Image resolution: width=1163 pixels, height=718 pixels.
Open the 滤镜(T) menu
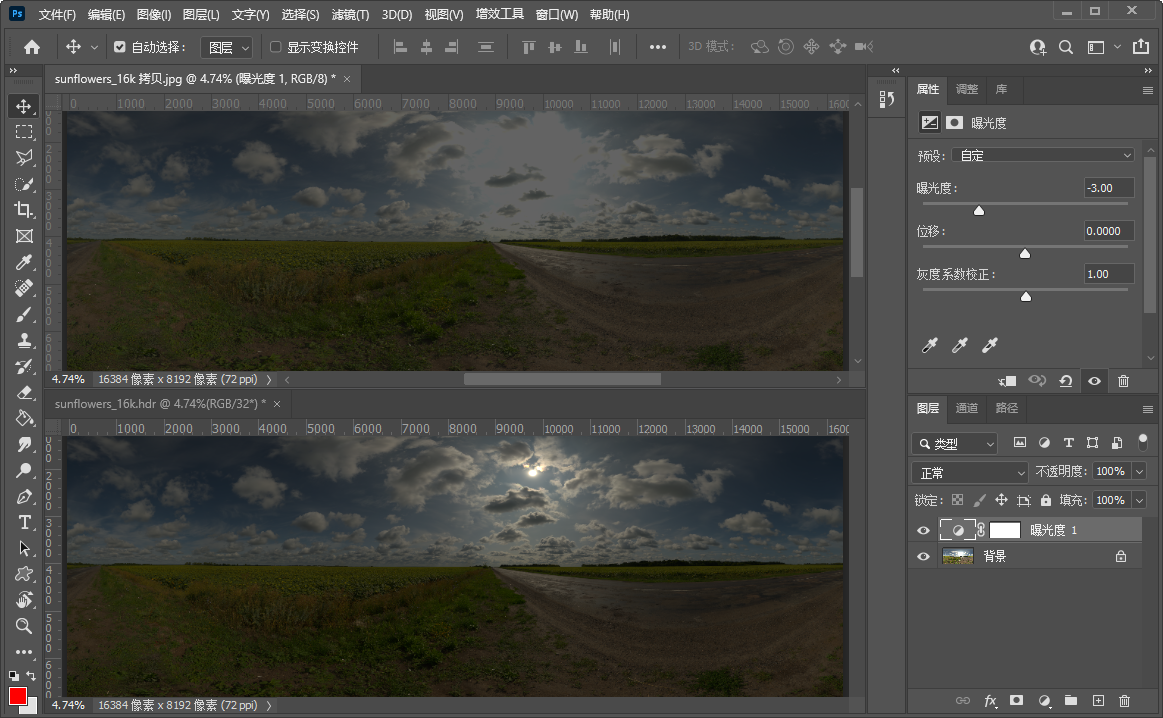[x=350, y=15]
